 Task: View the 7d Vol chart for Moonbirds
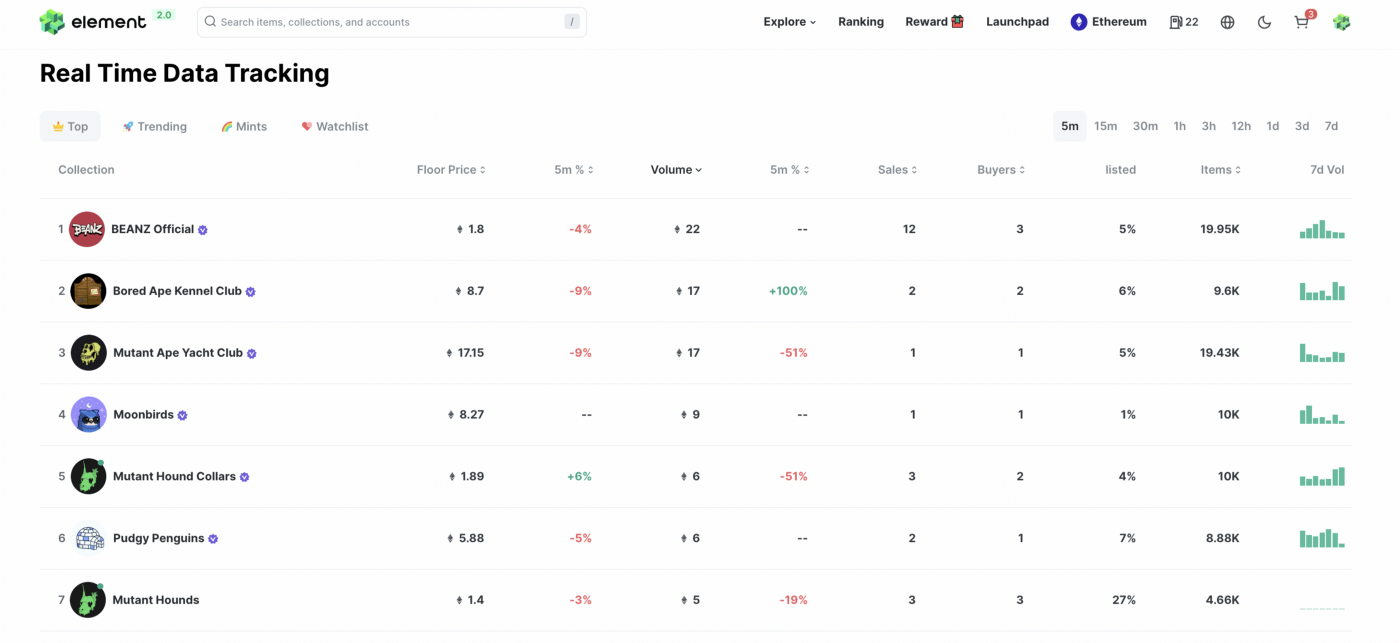(x=1322, y=414)
